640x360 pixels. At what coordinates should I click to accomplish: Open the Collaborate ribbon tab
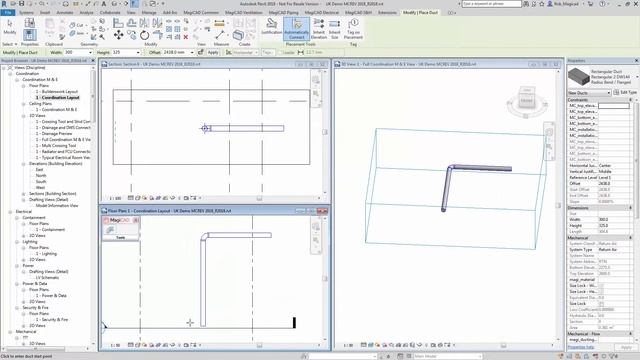[110, 13]
